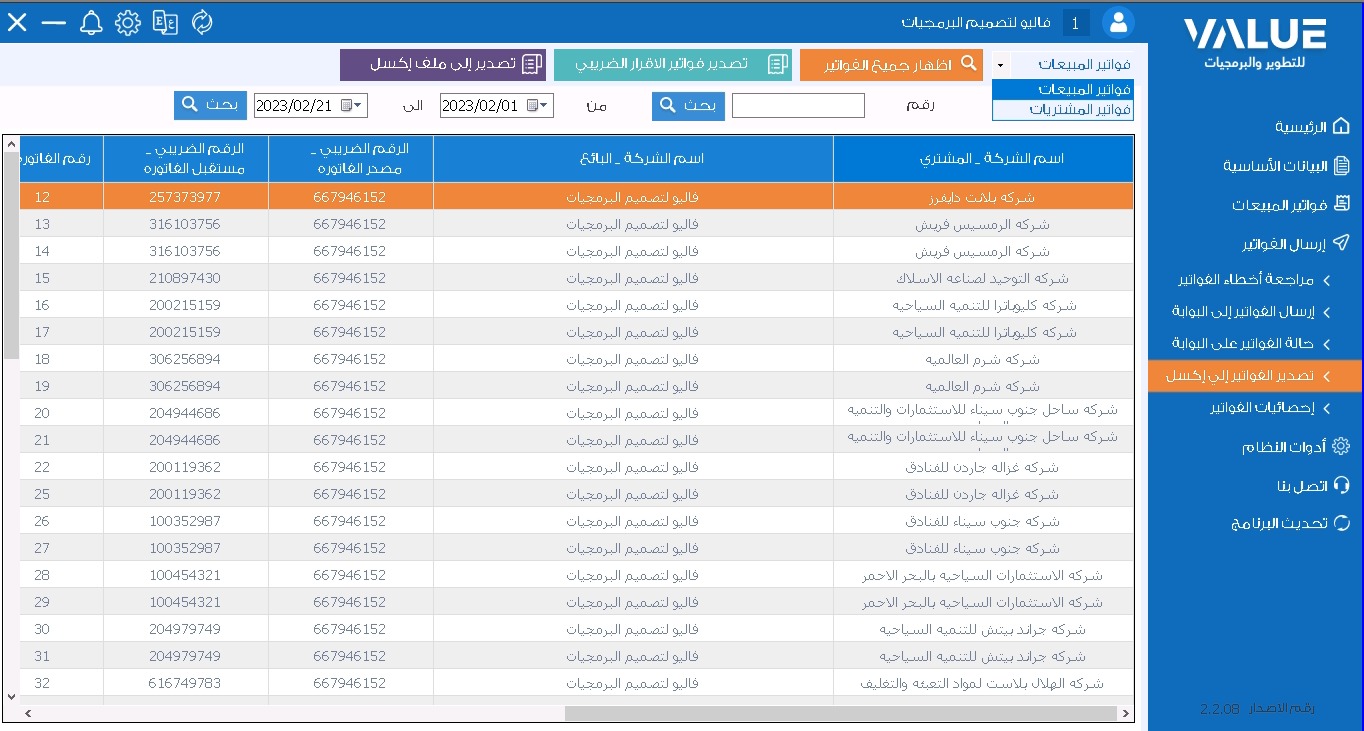Click column header الرقم الضريبي _ مستقبل الفاتوره
This screenshot has height=731, width=1364.
point(184,159)
